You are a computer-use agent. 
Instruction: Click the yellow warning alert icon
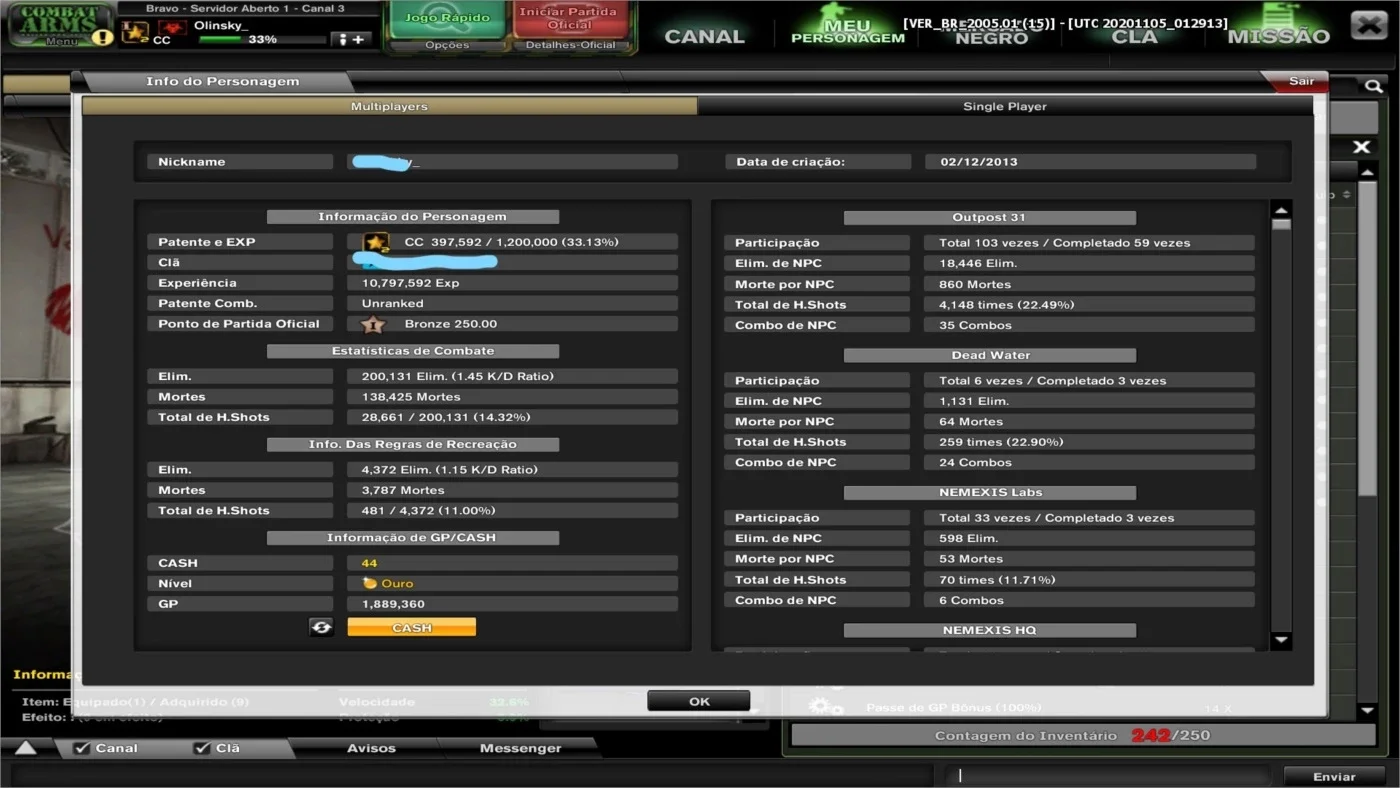tap(103, 38)
